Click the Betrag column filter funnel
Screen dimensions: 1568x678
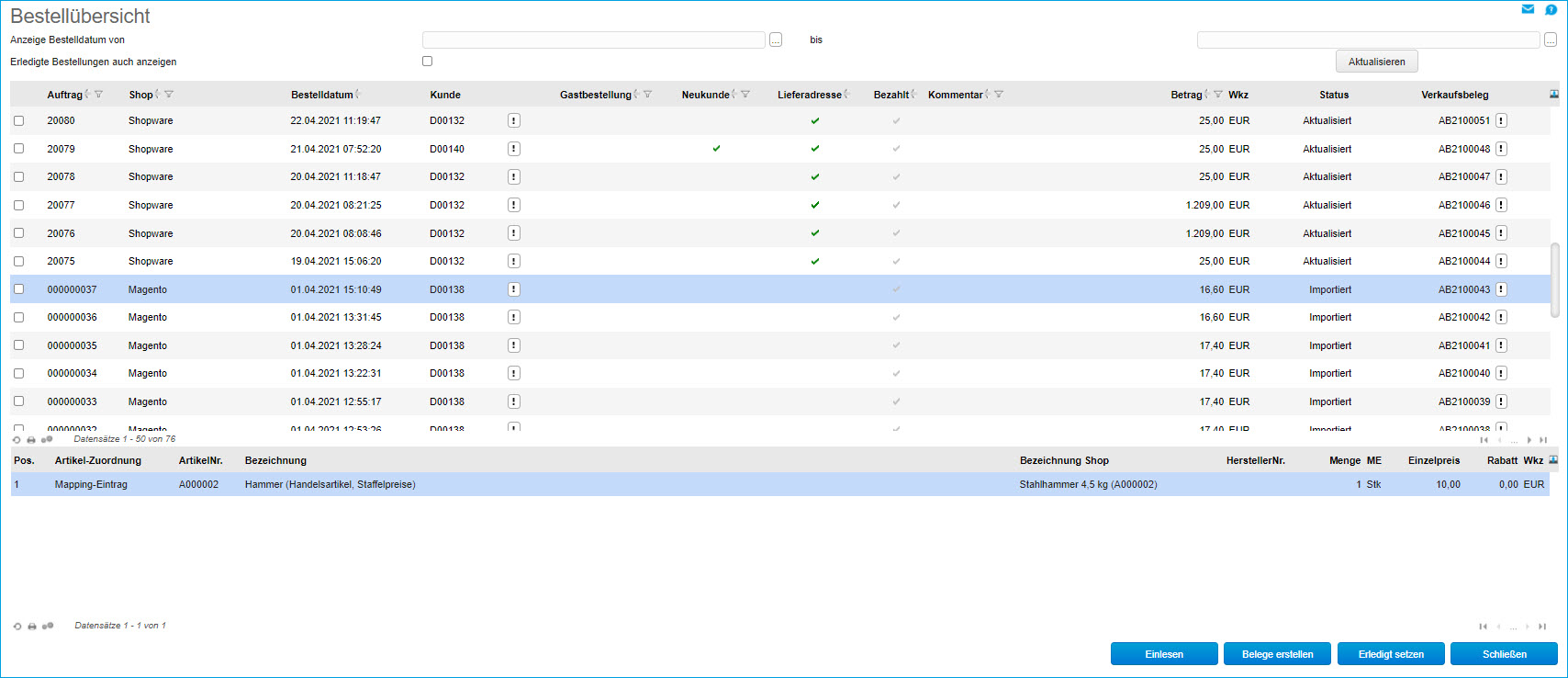click(x=1218, y=95)
